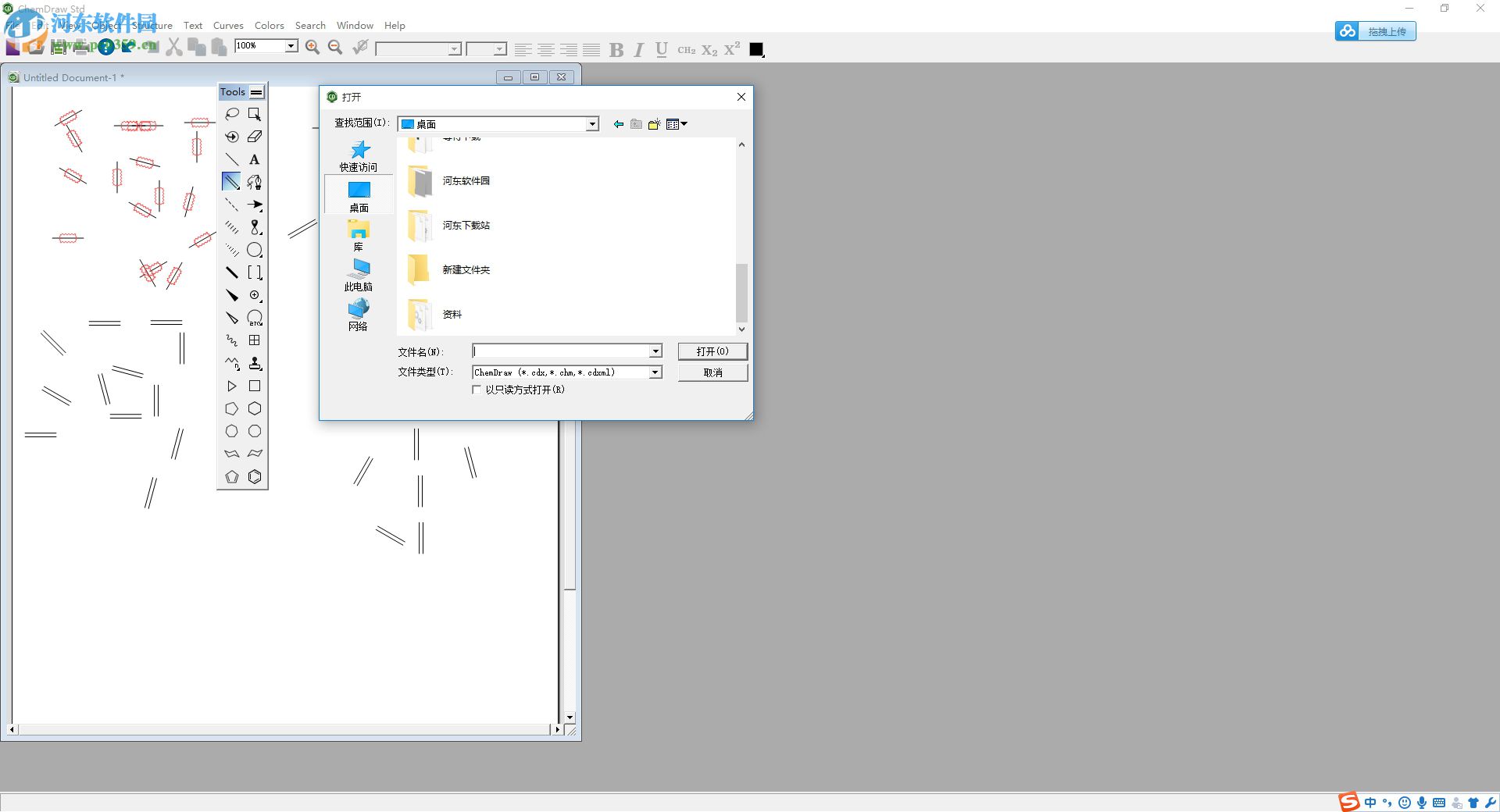Select the Hollow Wedged Bond tool
The image size is (1500, 812).
(232, 318)
